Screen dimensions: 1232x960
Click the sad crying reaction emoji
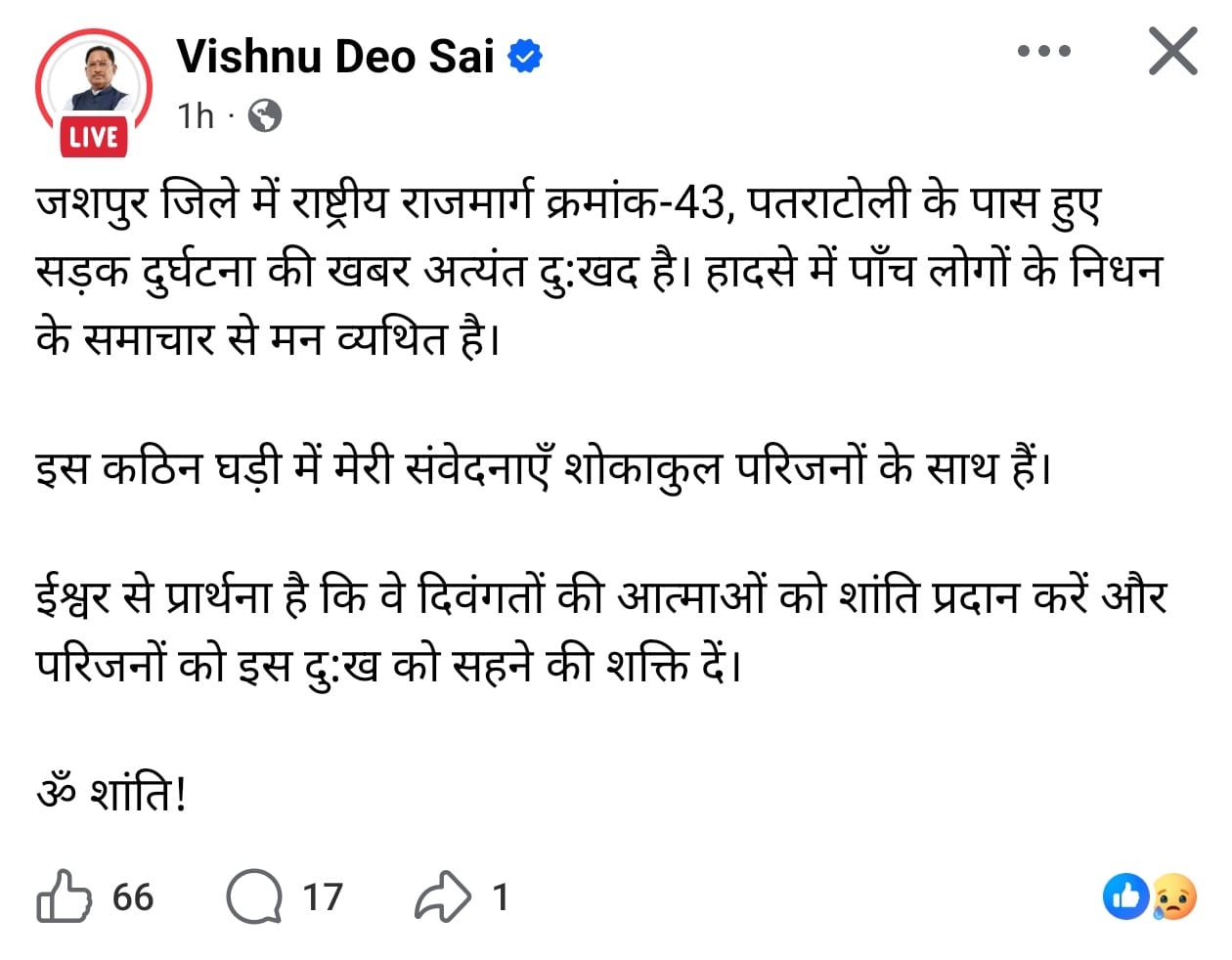[x=1174, y=896]
